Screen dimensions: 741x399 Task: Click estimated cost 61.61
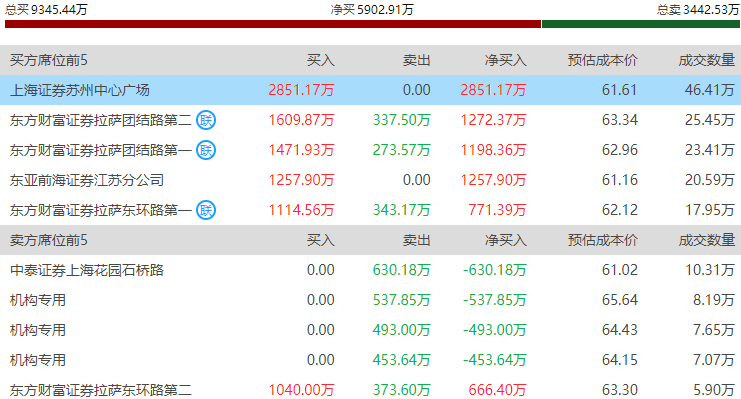click(x=620, y=90)
